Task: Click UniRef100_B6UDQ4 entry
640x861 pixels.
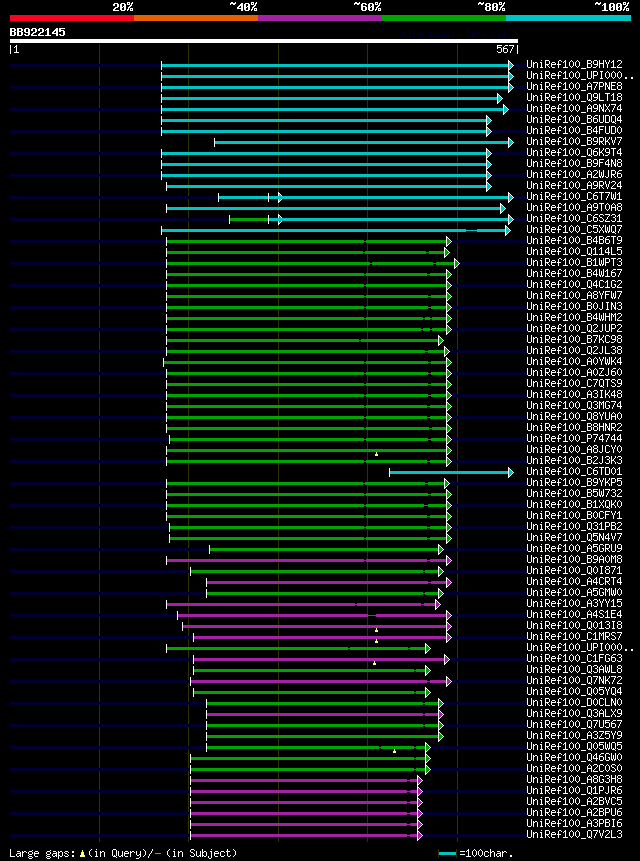Action: [574, 120]
